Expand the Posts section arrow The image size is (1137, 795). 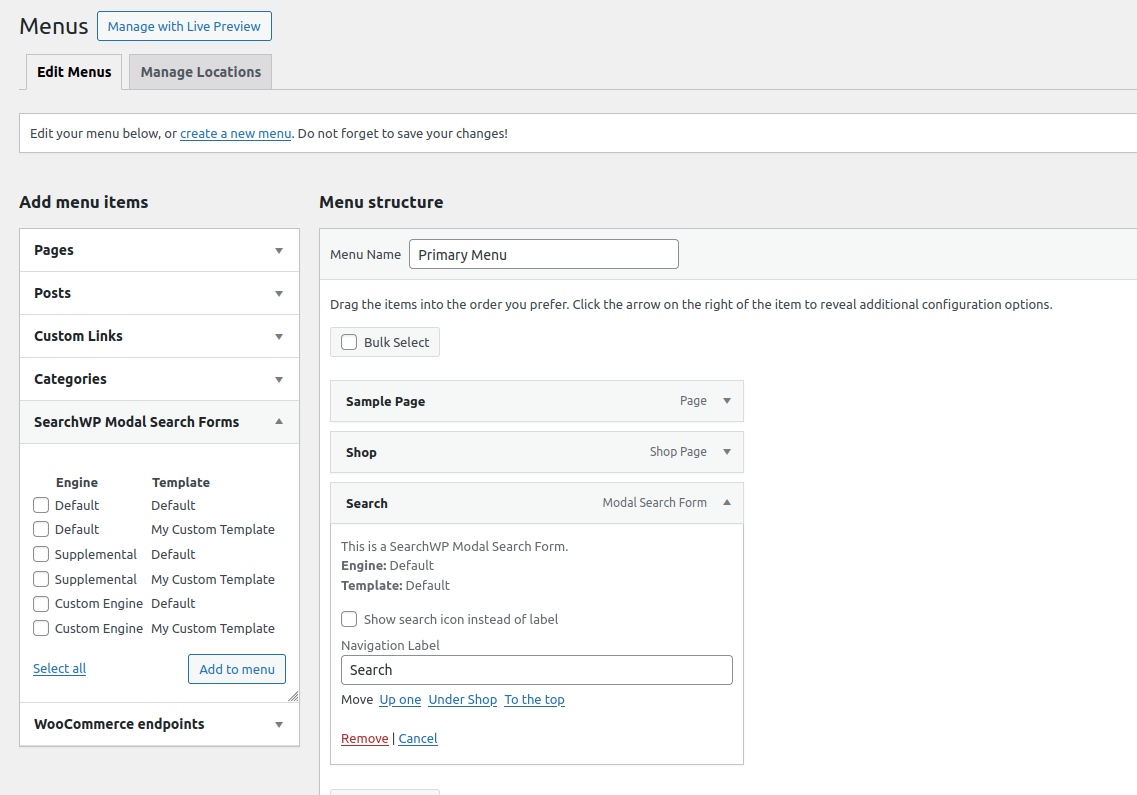tap(279, 294)
